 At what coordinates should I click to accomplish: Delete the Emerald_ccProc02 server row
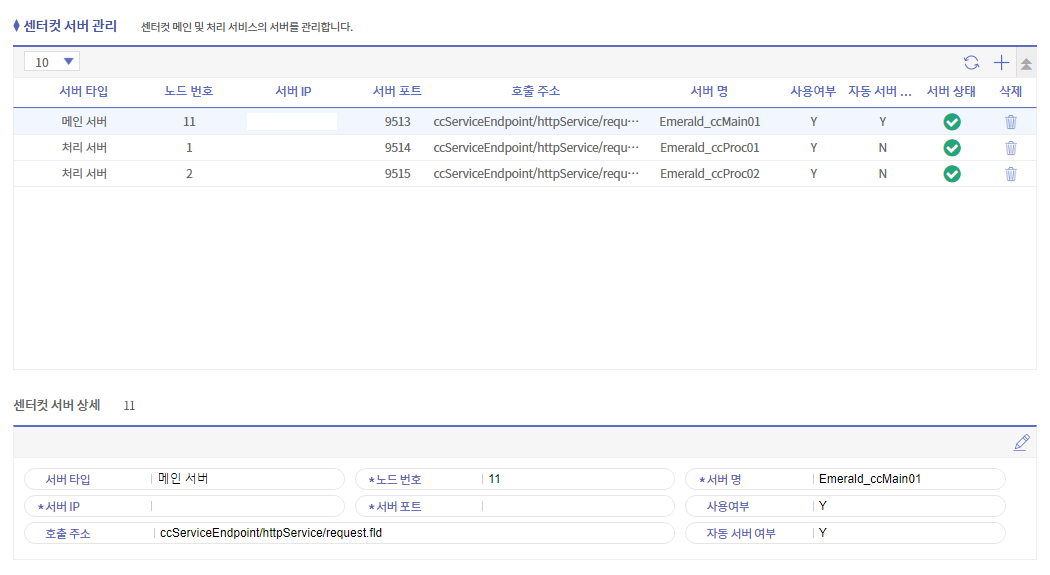(1010, 174)
